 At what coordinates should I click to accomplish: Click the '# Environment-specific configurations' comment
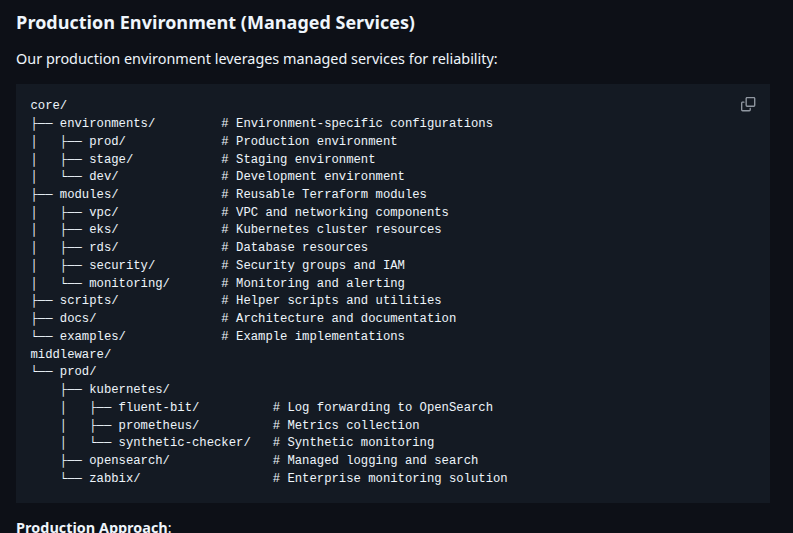357,123
